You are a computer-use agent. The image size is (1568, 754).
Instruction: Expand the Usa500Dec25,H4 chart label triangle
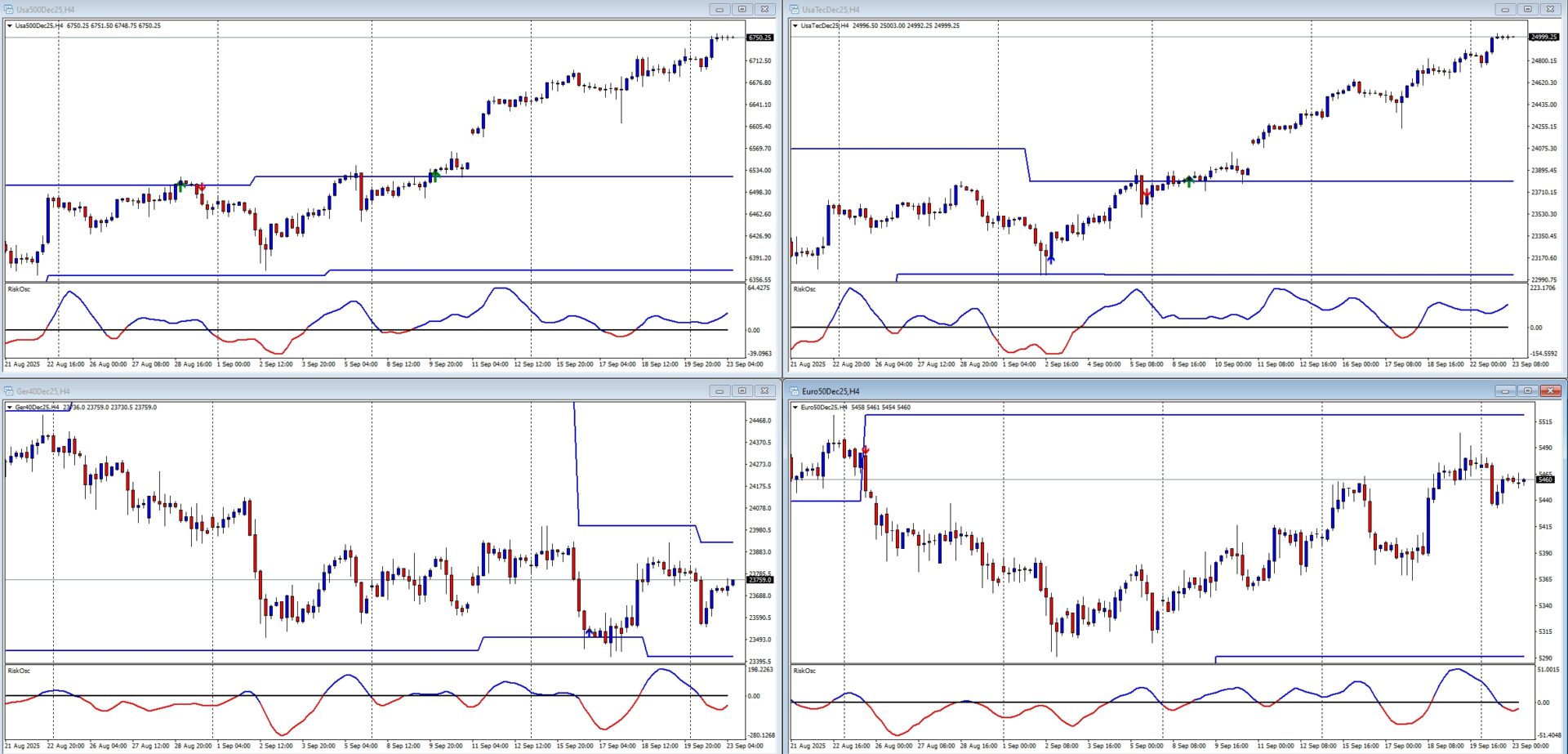(10, 26)
